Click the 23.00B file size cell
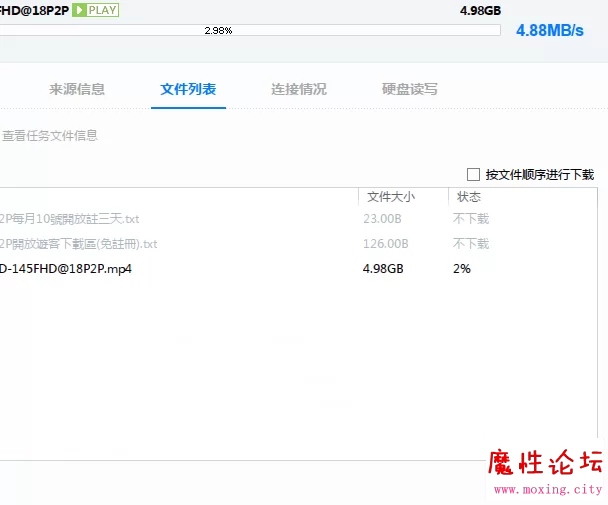This screenshot has height=505, width=608. [x=382, y=219]
